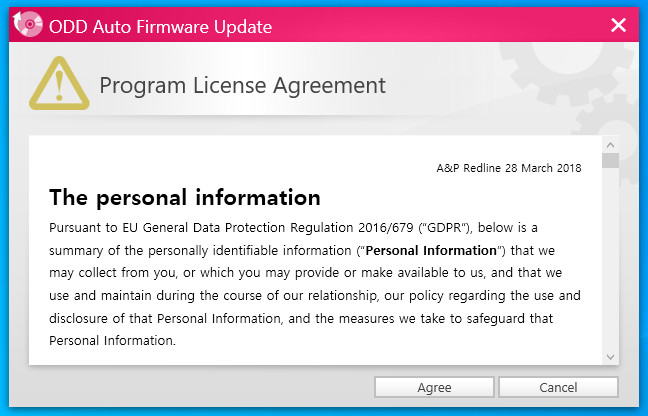
Task: Click the "A&P Redline 28 March 2018" text
Action: 509,167
